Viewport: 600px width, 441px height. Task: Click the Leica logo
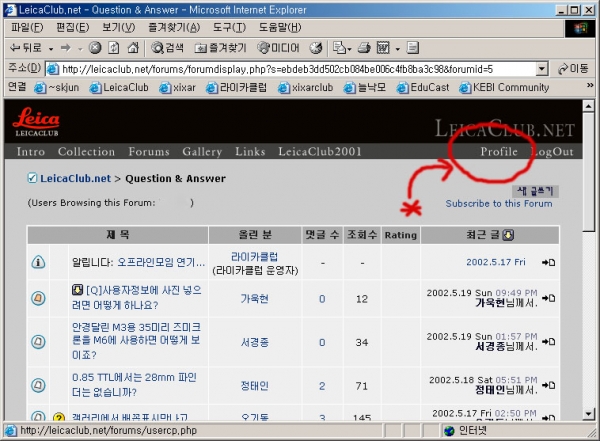coord(36,121)
